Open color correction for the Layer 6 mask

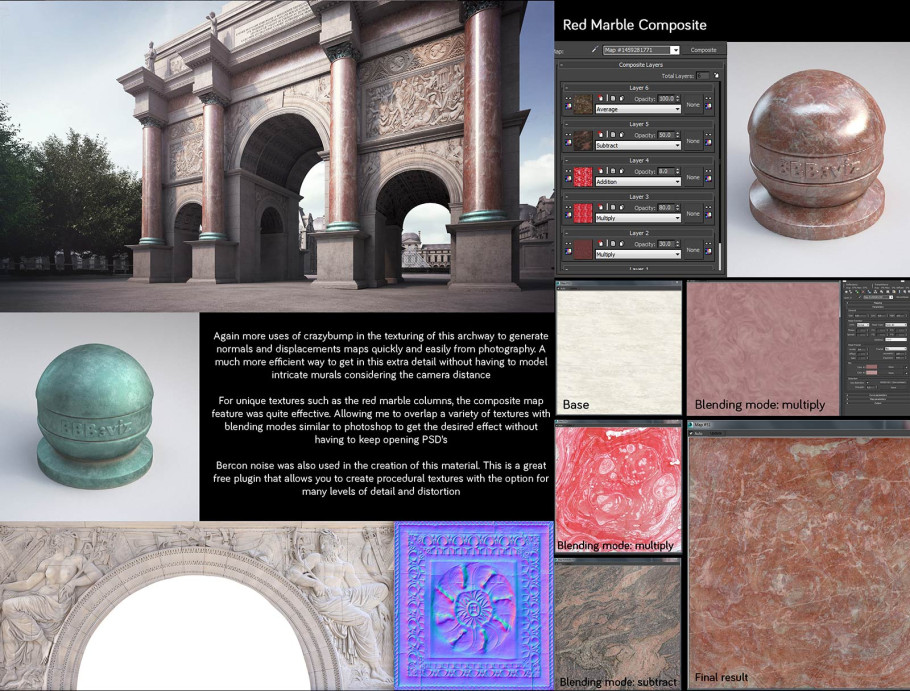point(709,106)
